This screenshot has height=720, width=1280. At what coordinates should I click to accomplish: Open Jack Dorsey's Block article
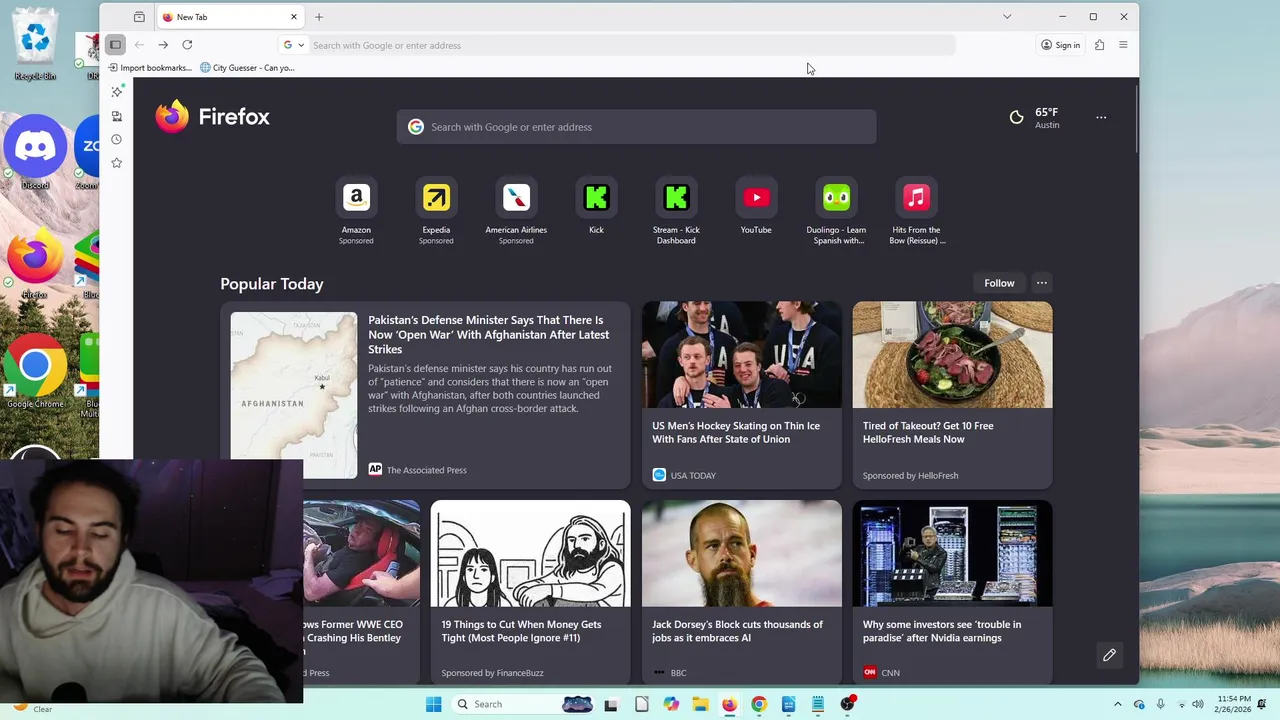(741, 592)
